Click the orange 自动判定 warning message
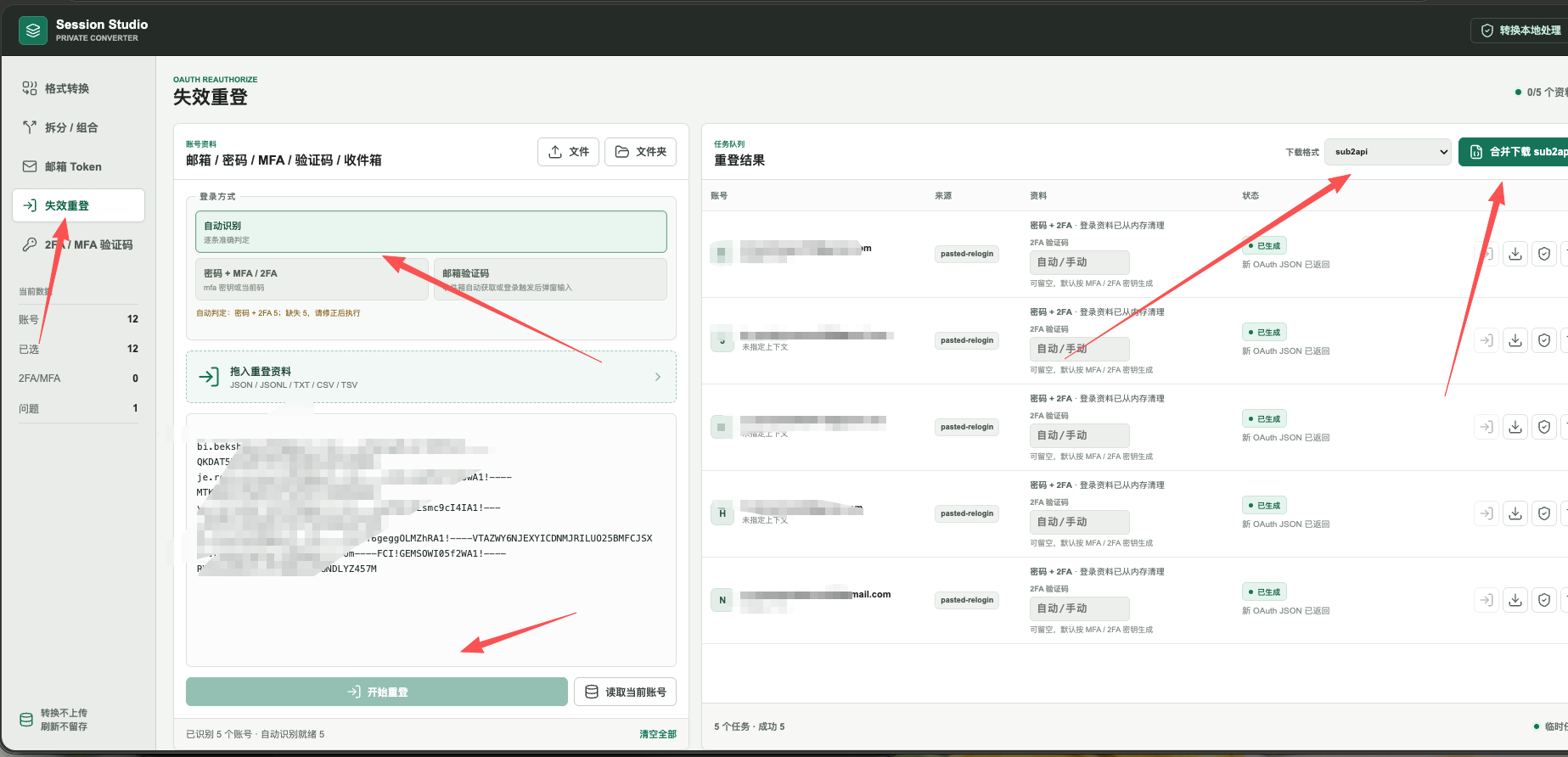The height and width of the screenshot is (757, 1568). (278, 313)
